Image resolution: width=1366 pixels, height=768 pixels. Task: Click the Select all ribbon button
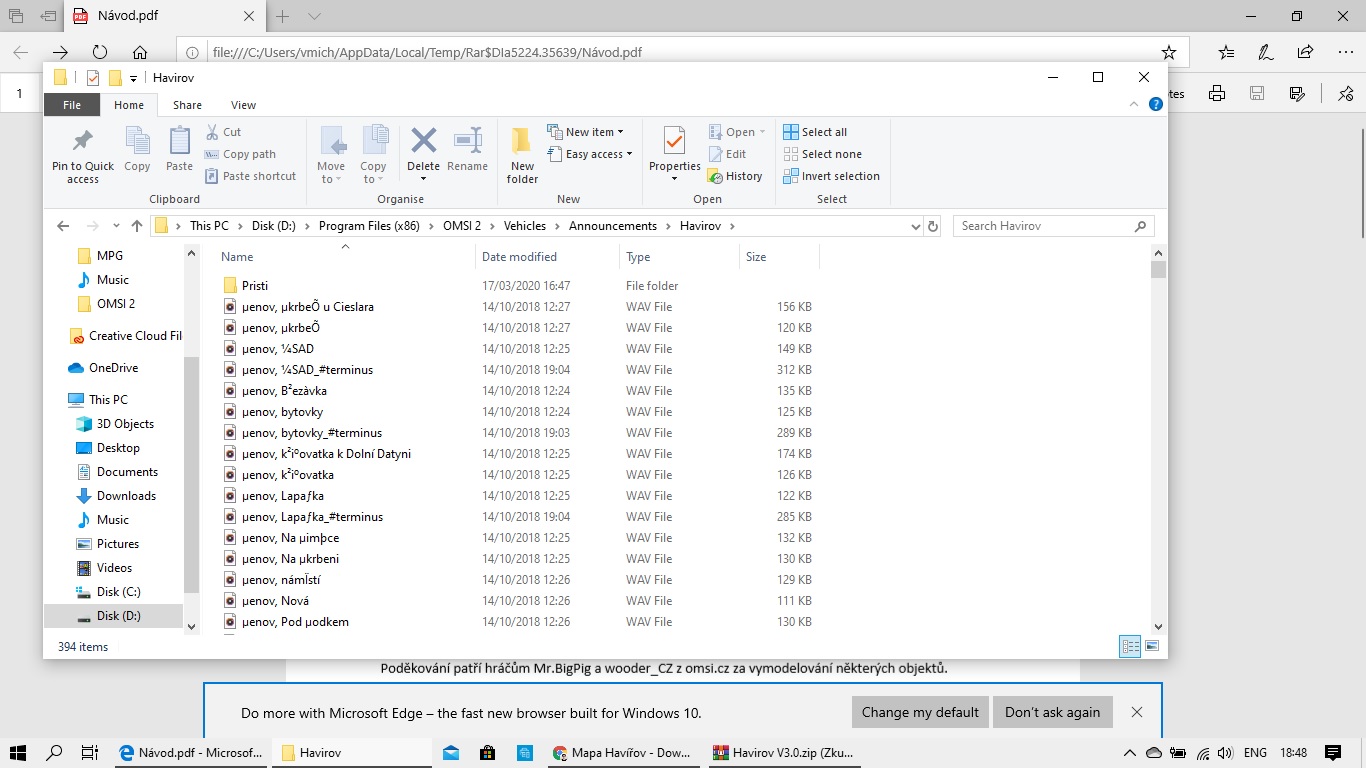pos(815,132)
